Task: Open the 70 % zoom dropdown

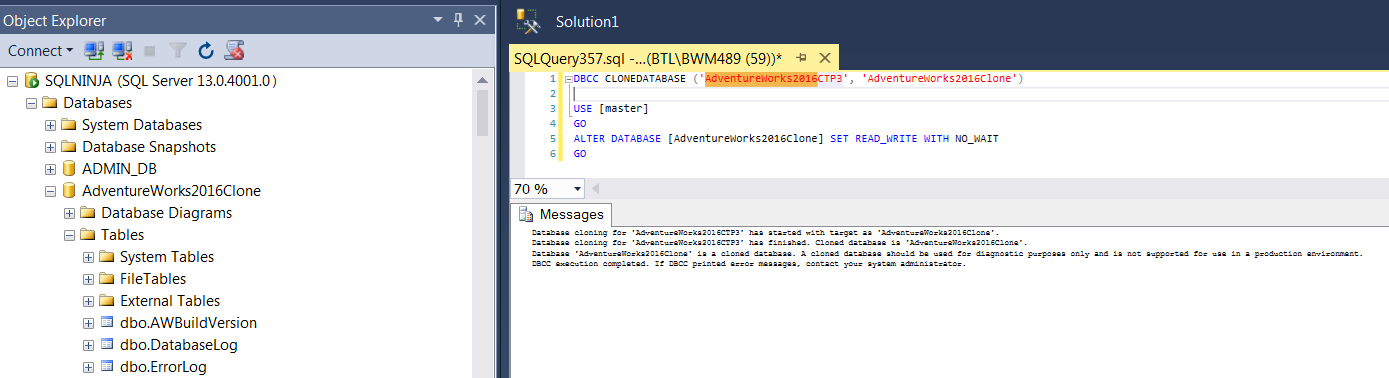Action: pyautogui.click(x=578, y=189)
